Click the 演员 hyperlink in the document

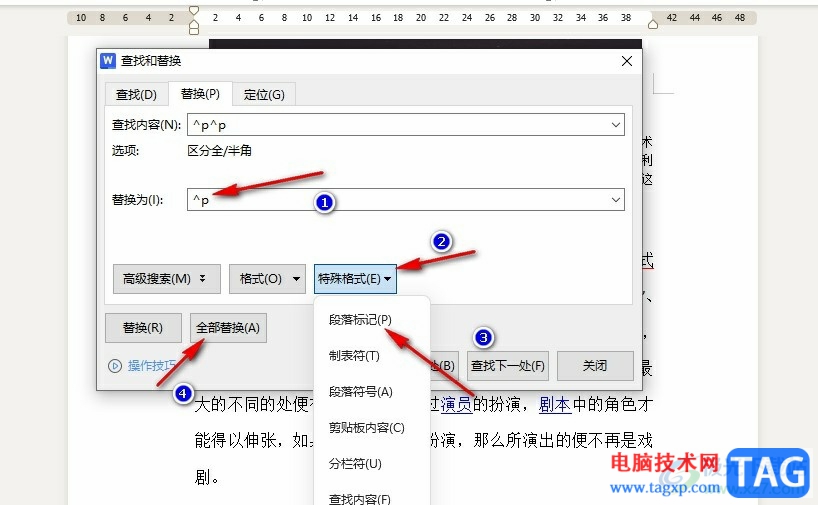[456, 404]
